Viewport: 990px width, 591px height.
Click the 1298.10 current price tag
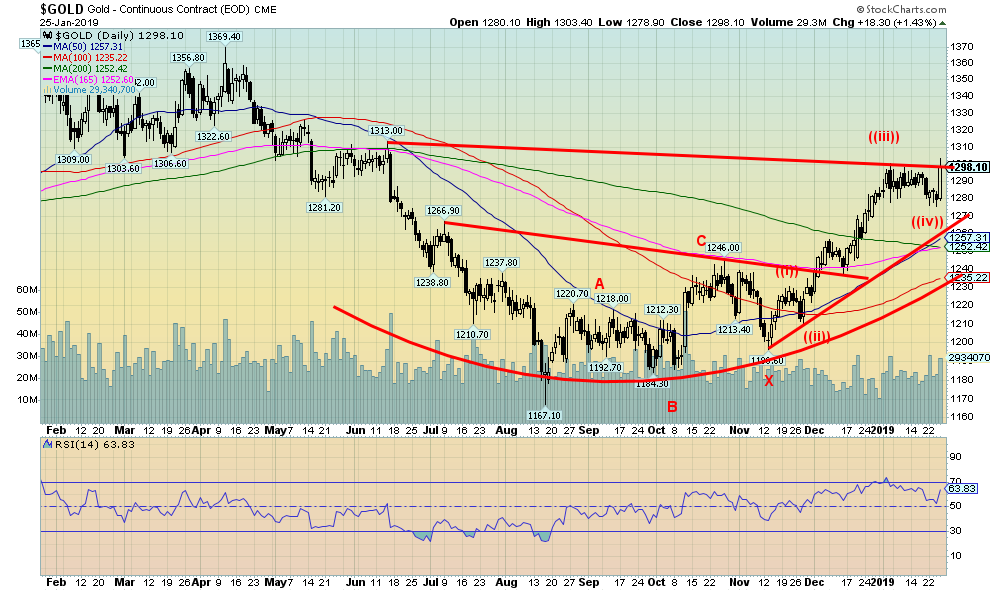coord(966,167)
